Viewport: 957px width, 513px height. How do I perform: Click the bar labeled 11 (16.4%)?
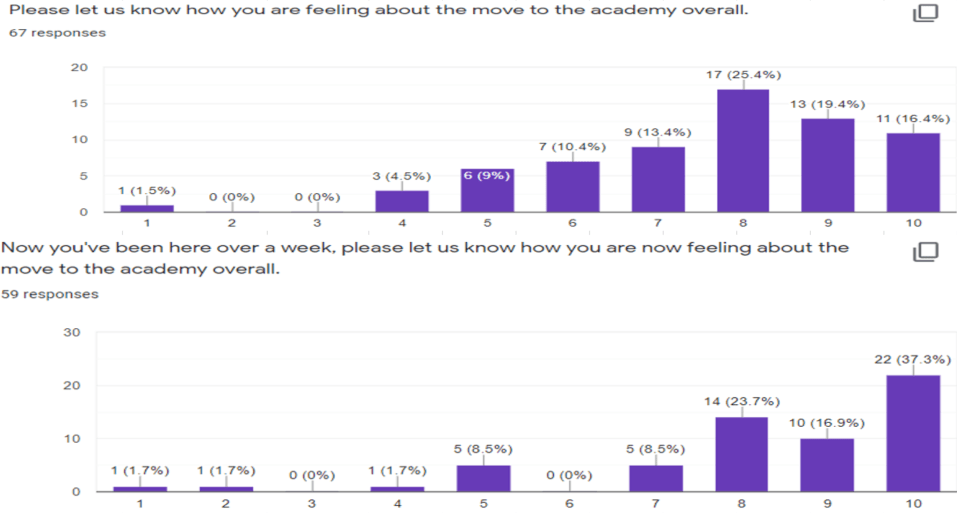point(913,171)
